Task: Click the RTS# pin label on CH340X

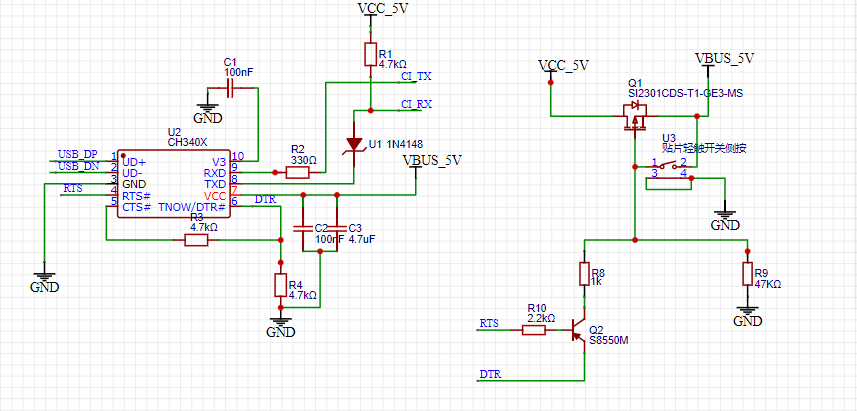Action: click(136, 196)
